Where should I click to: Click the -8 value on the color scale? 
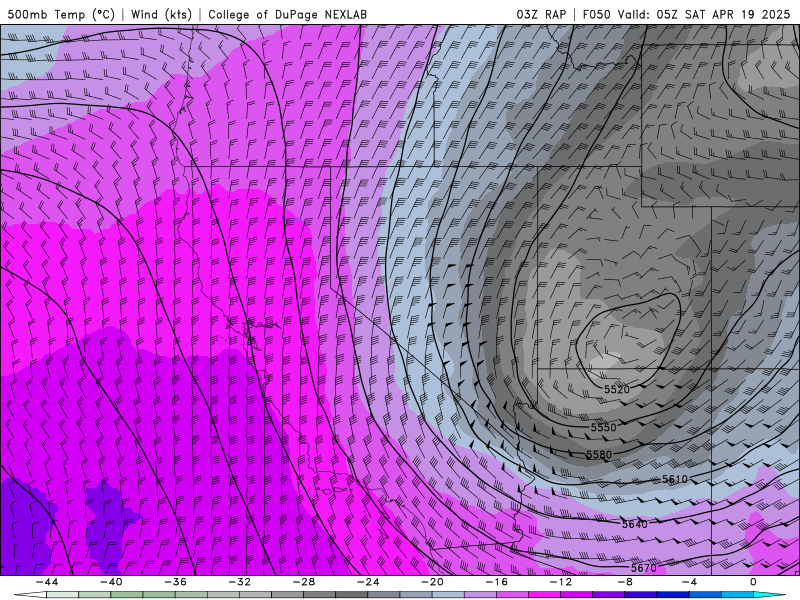625,582
